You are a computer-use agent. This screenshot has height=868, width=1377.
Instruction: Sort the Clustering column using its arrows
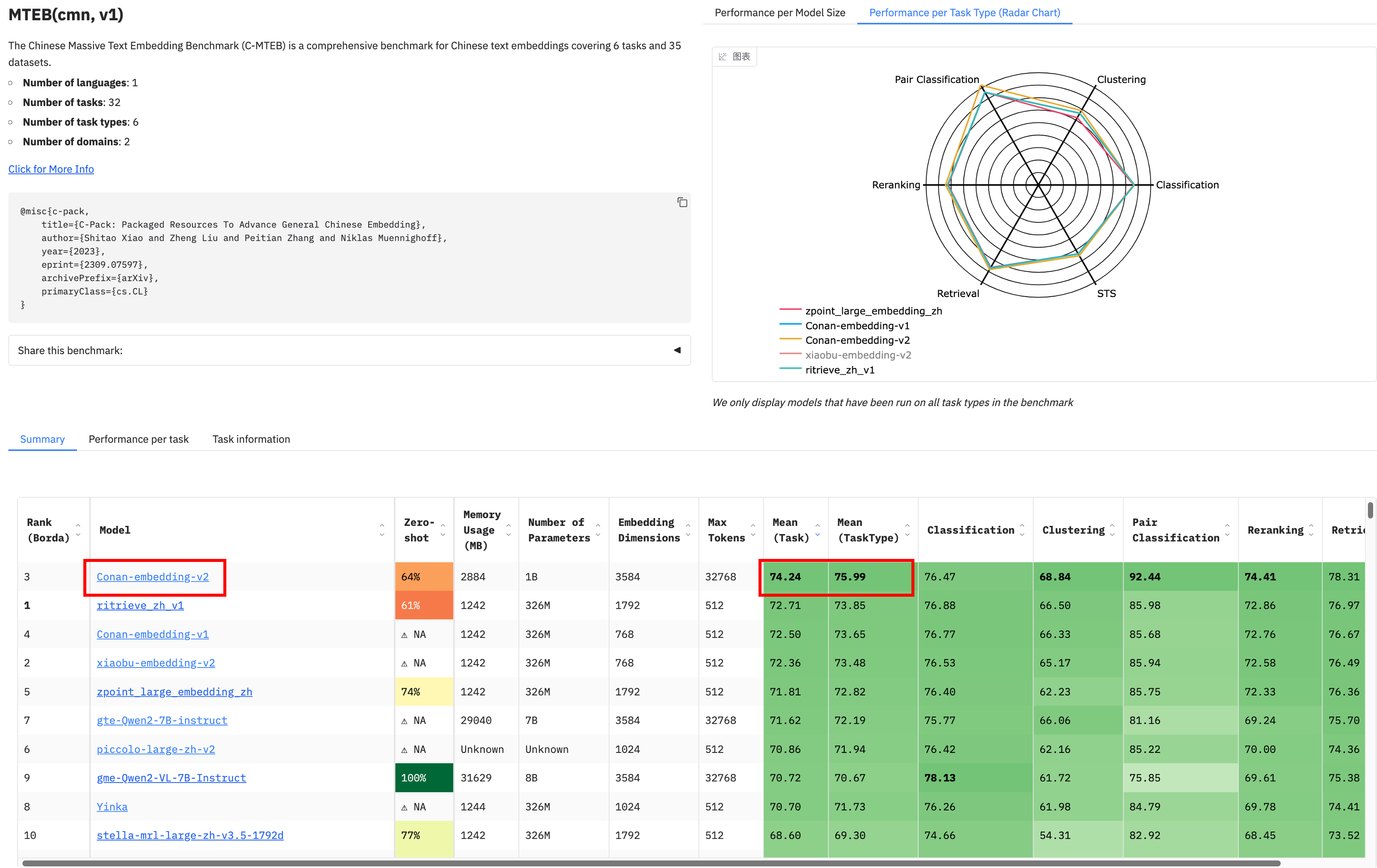tap(1112, 530)
